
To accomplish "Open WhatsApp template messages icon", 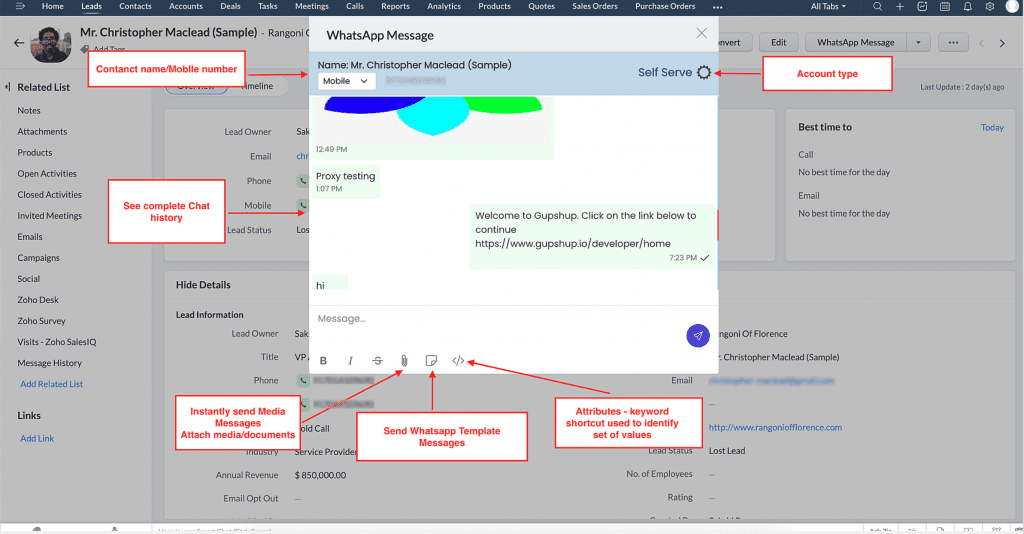I will [431, 360].
